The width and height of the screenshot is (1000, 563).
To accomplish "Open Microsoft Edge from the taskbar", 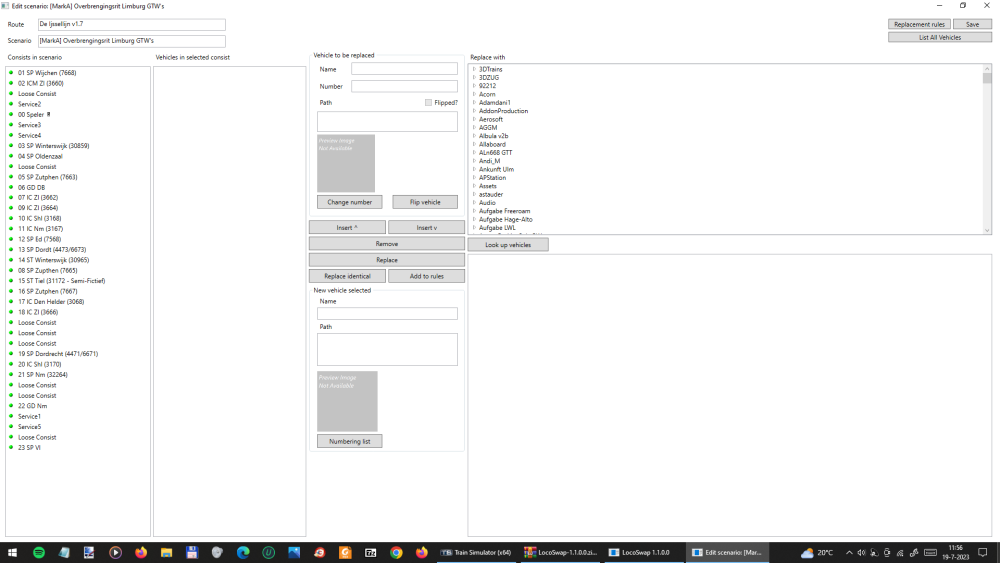I will (x=243, y=552).
